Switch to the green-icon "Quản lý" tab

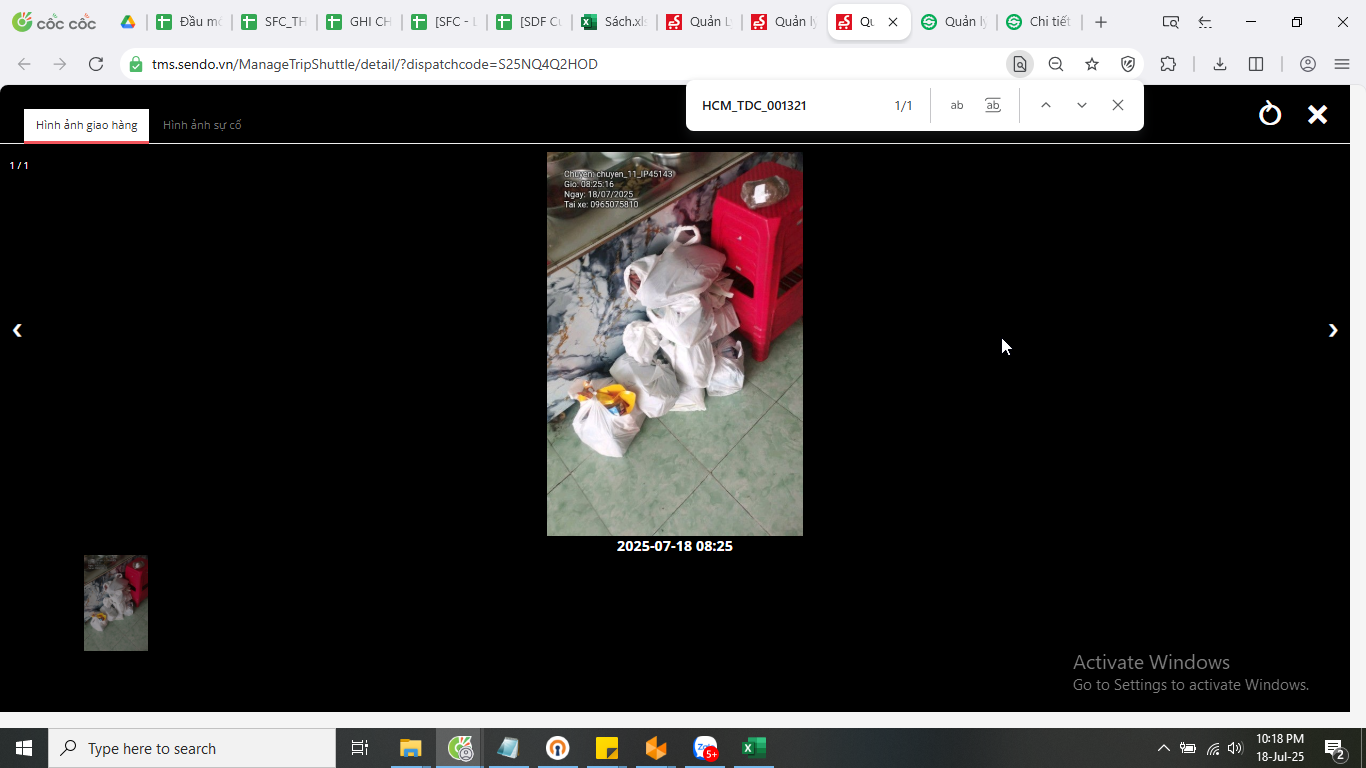pos(954,22)
